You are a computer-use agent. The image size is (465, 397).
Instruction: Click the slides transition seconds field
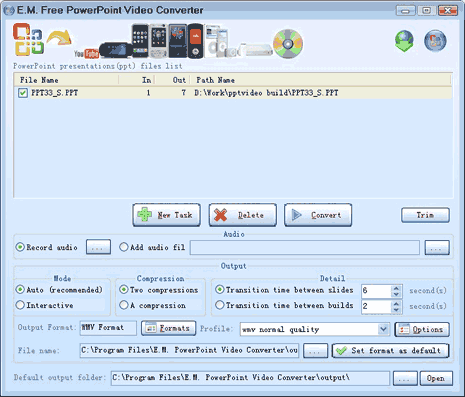[377, 291]
